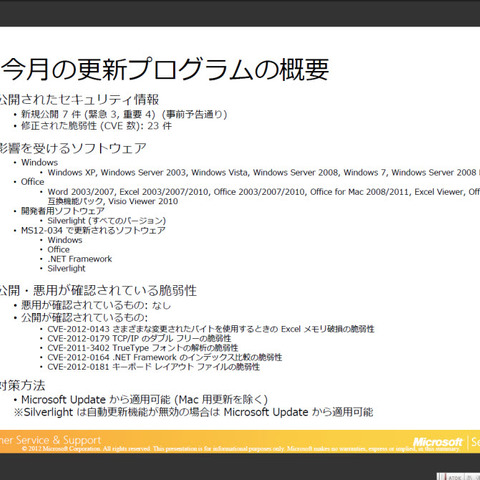
Task: Click heading 対策方法
Action: 22,386
